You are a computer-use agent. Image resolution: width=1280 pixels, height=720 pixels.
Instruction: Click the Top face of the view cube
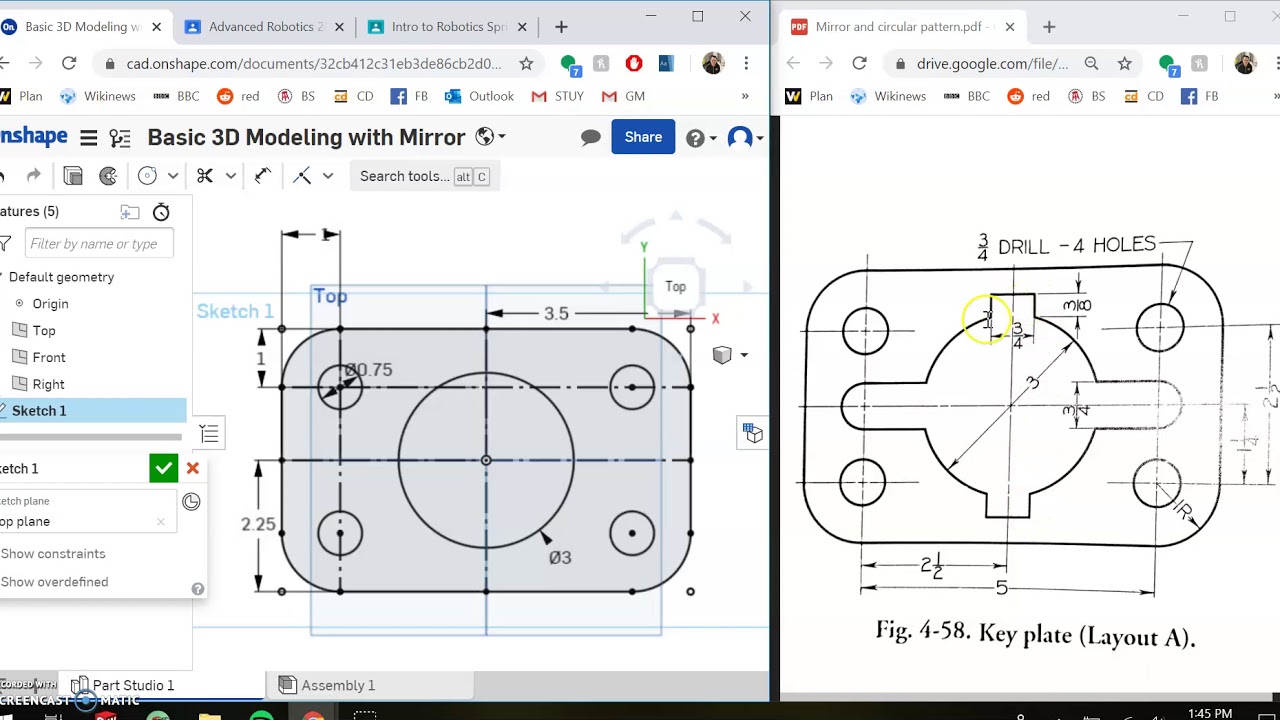click(x=676, y=286)
